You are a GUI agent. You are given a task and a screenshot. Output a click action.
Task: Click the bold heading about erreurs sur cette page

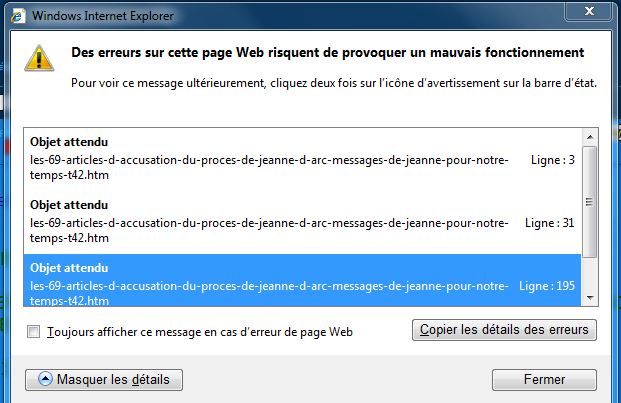(x=328, y=53)
